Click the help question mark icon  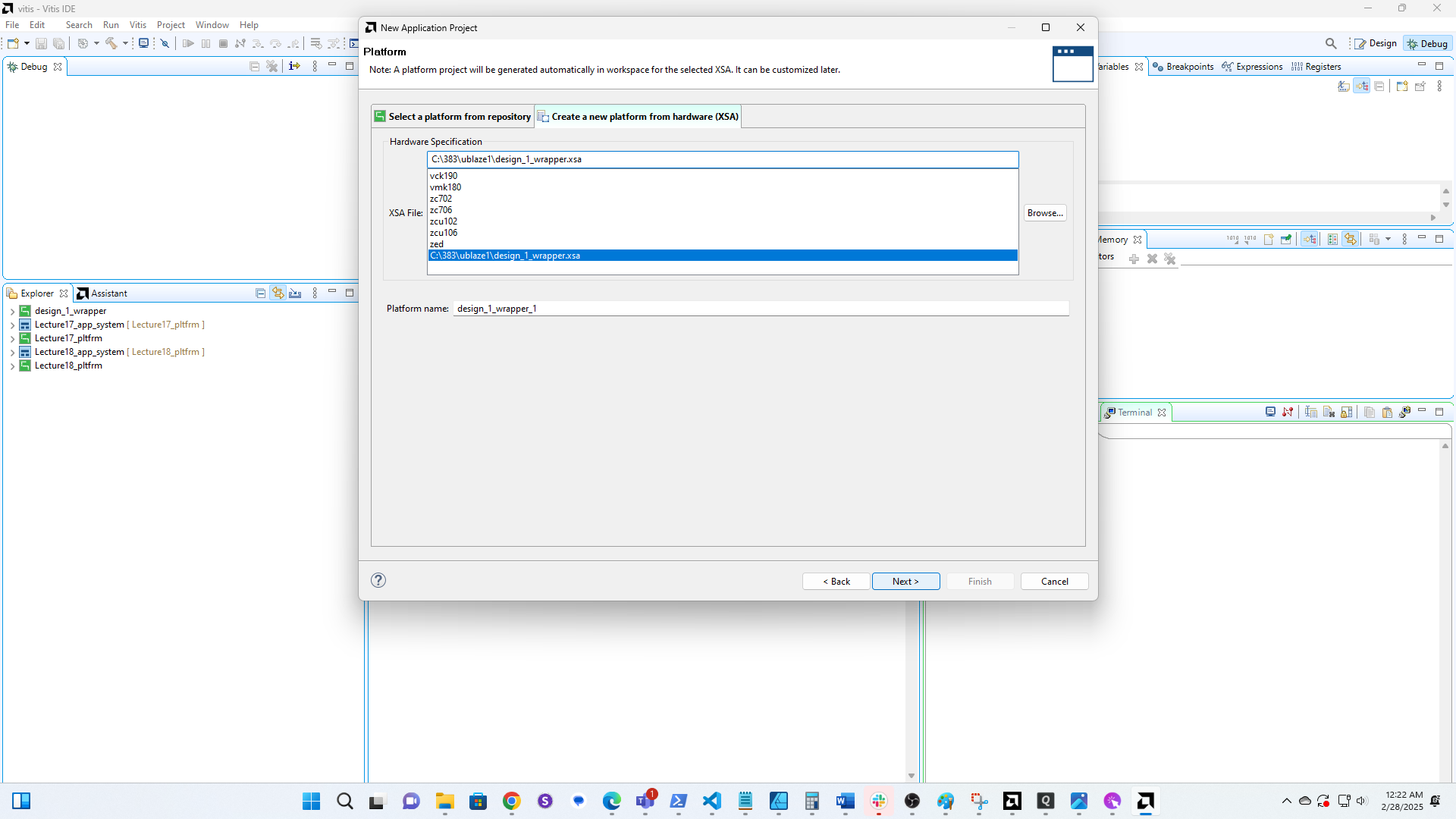pyautogui.click(x=378, y=580)
